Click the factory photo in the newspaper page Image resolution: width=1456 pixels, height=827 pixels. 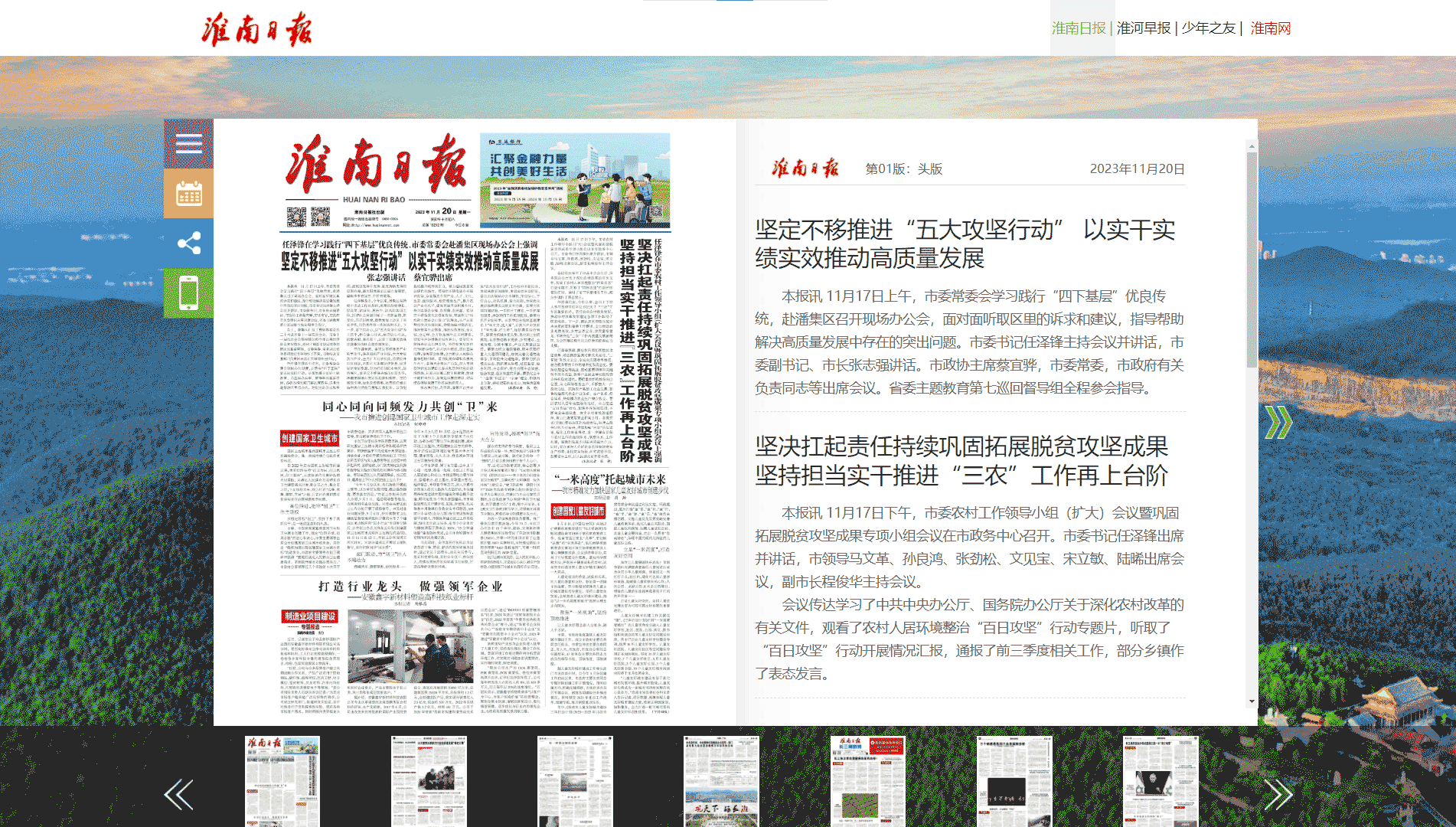point(410,646)
